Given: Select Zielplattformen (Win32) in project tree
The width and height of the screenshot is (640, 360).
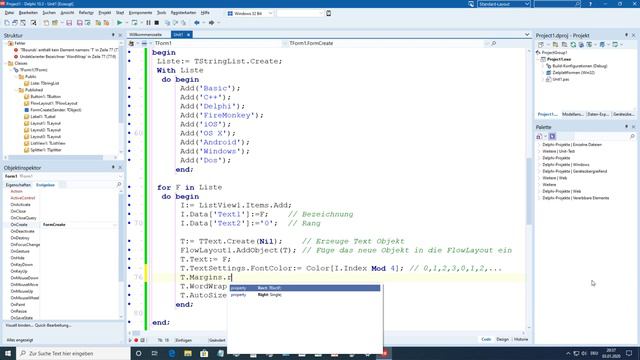Looking at the screenshot, I should click(x=573, y=73).
